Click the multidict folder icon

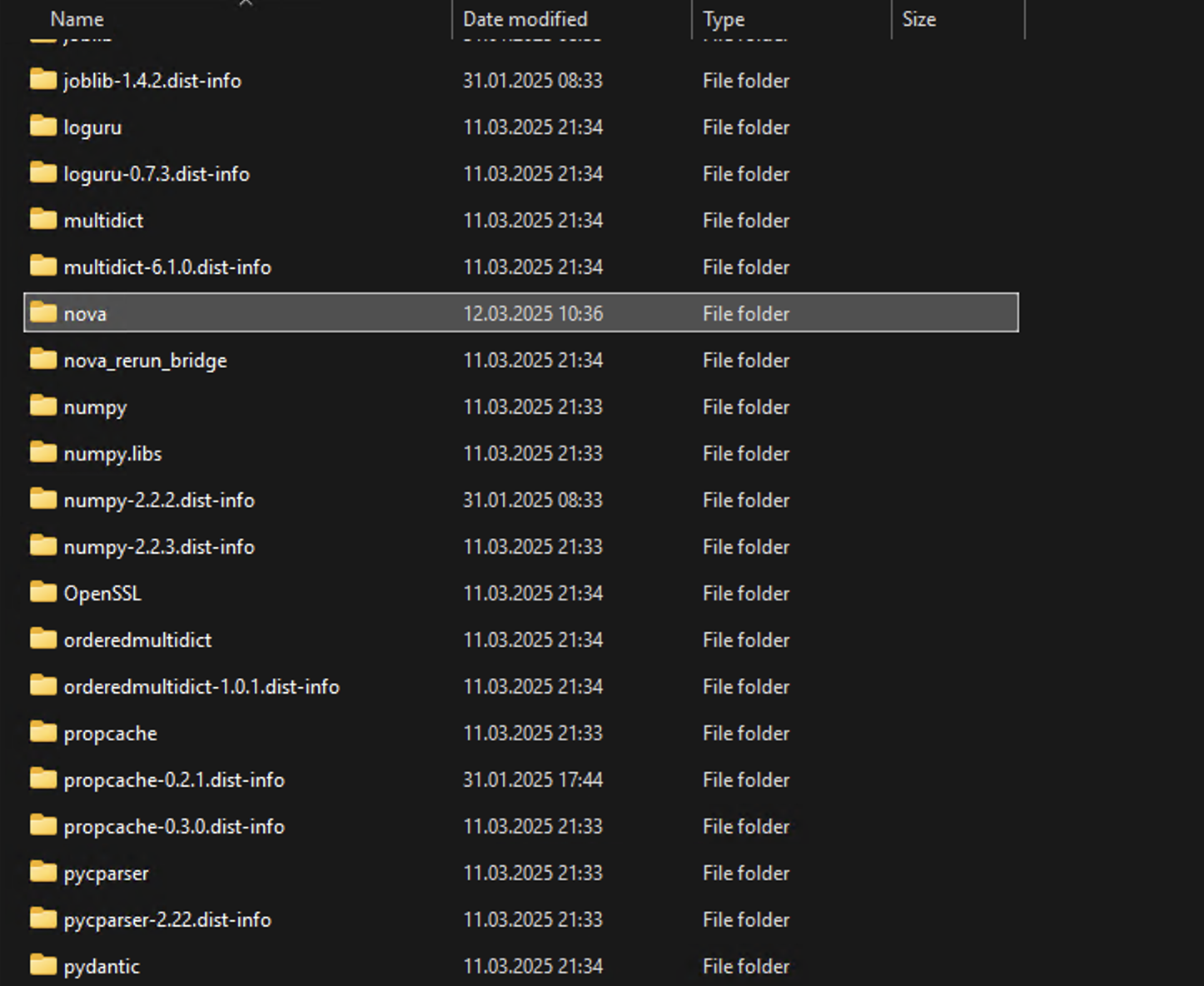[x=42, y=220]
